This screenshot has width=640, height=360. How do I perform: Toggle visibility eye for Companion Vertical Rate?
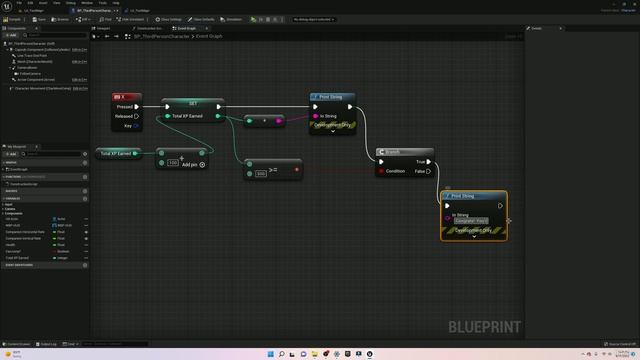(86, 238)
